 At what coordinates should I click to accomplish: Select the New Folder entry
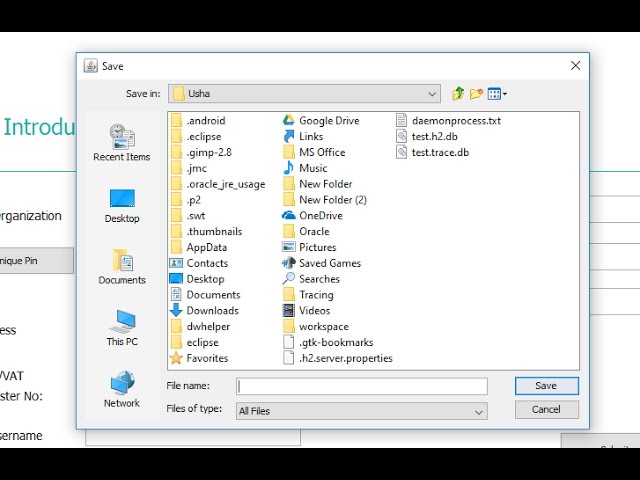318,184
